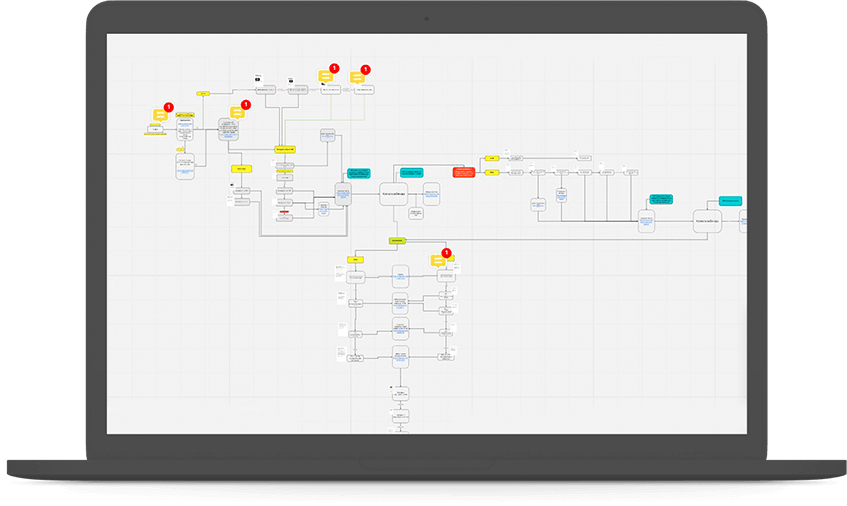Click the small black icon above the second top-row node

point(291,79)
